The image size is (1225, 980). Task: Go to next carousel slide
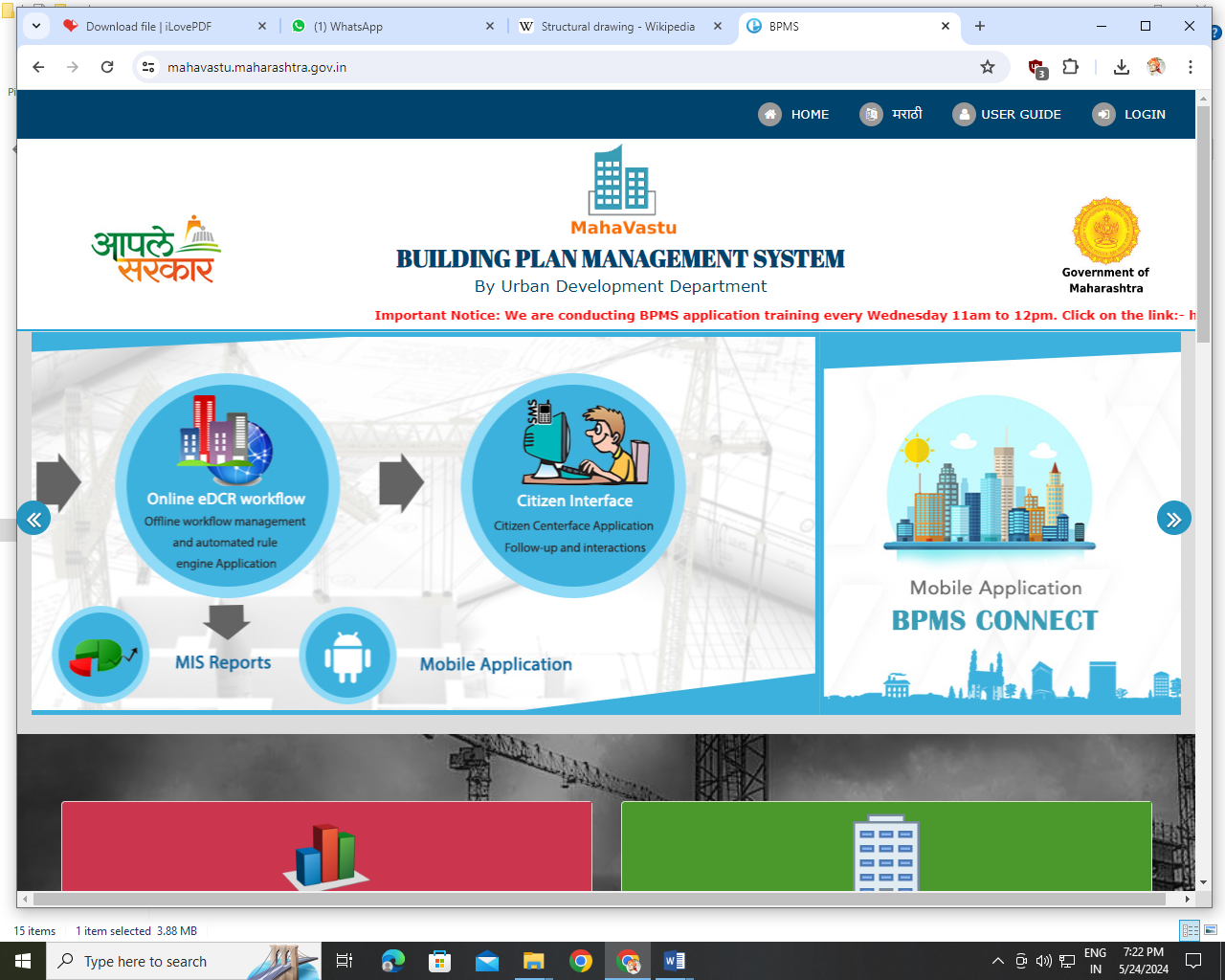[1173, 519]
